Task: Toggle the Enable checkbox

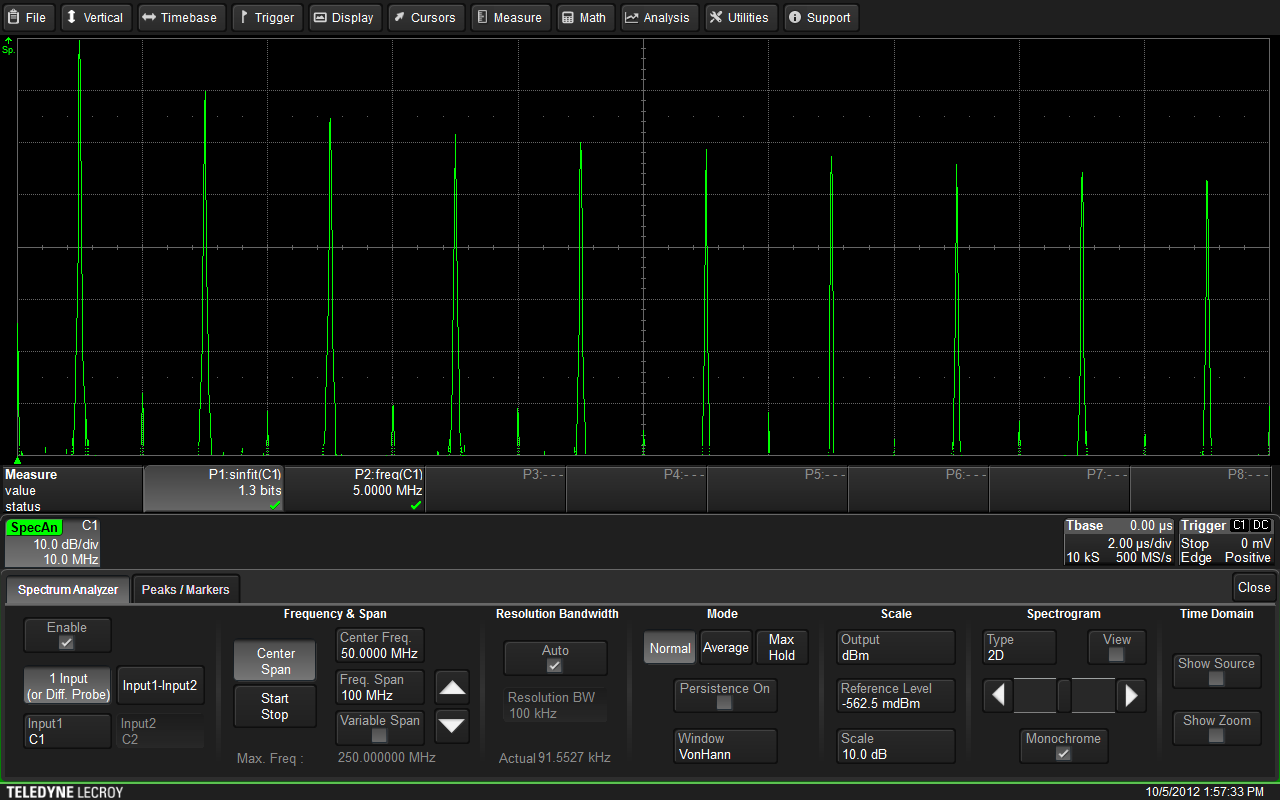Action: [67, 642]
